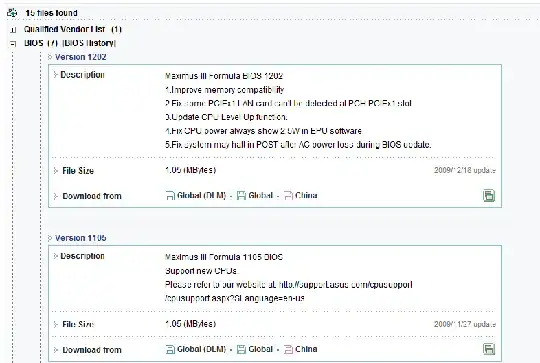This screenshot has height=363, width=540.
Task: Click the Version 1202 heading
Action: (x=81, y=57)
